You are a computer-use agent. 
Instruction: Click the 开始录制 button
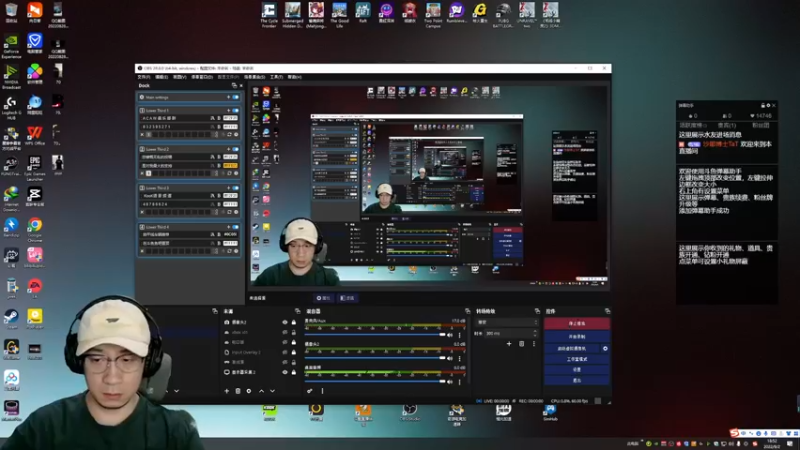tap(577, 337)
